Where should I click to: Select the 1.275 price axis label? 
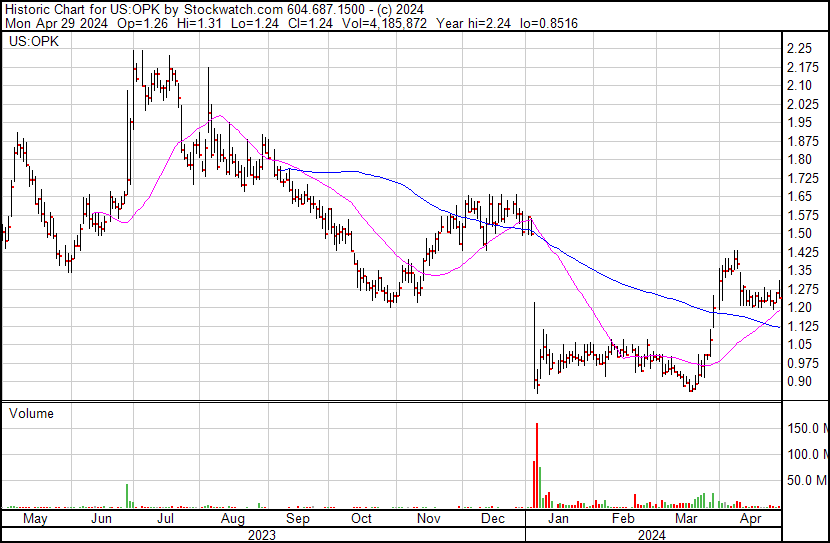pyautogui.click(x=803, y=289)
